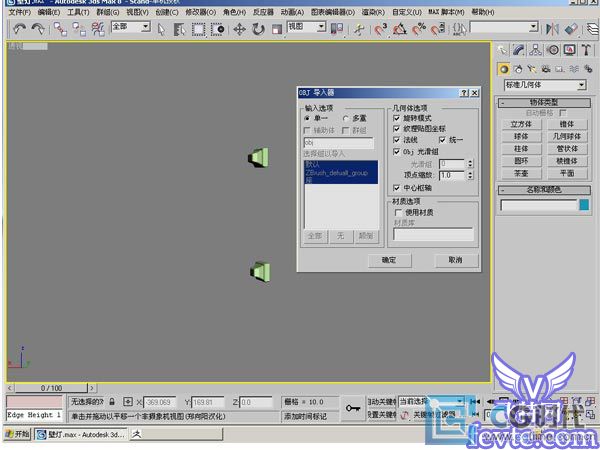The height and width of the screenshot is (450, 600).
Task: Click the Select and Manipulate icon
Action: tap(359, 29)
